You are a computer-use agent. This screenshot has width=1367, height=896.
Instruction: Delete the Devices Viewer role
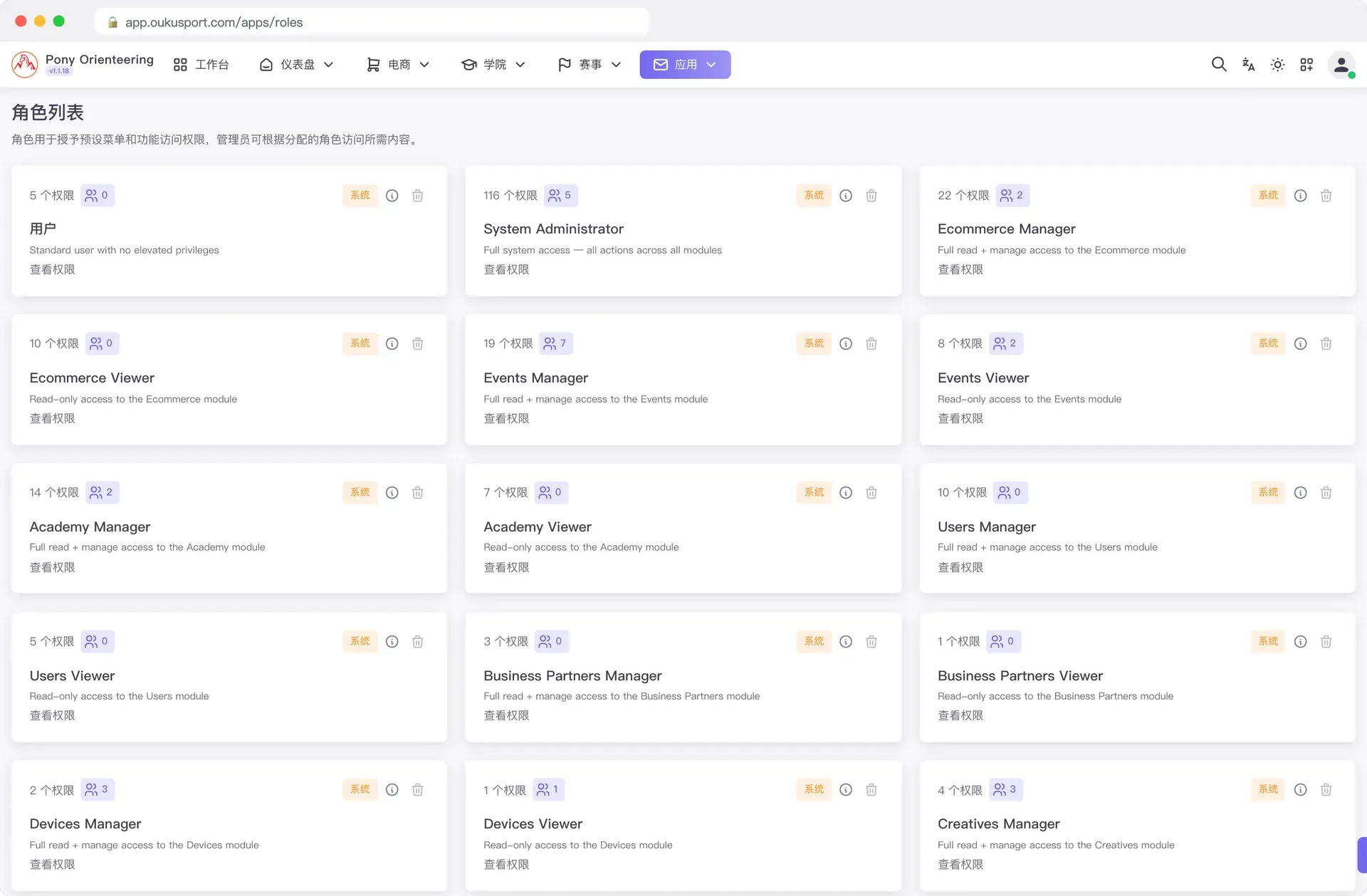click(x=871, y=790)
